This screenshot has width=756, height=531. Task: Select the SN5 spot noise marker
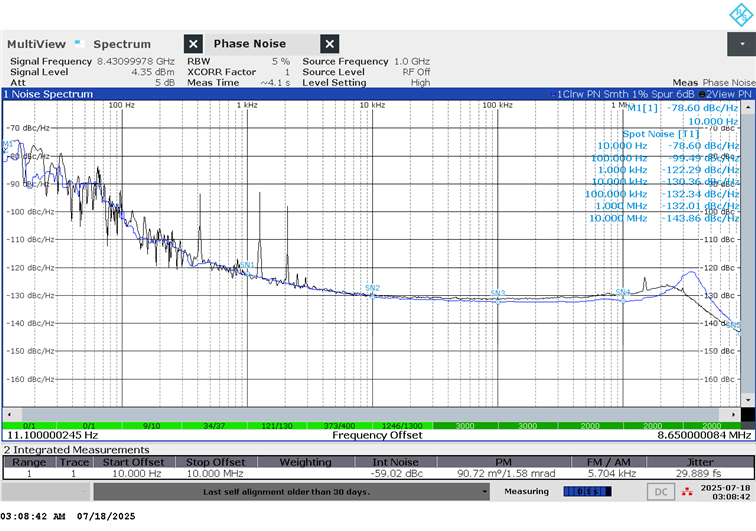point(733,325)
